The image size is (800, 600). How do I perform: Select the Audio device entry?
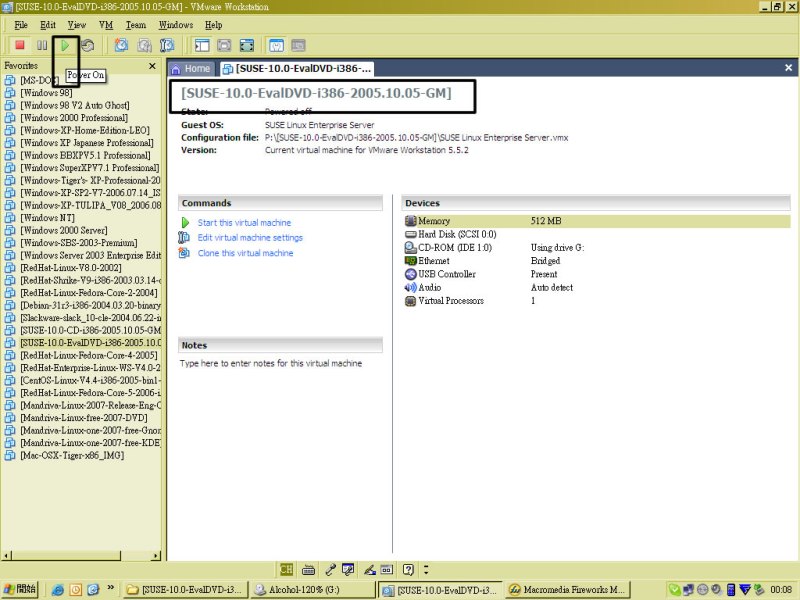pos(423,287)
